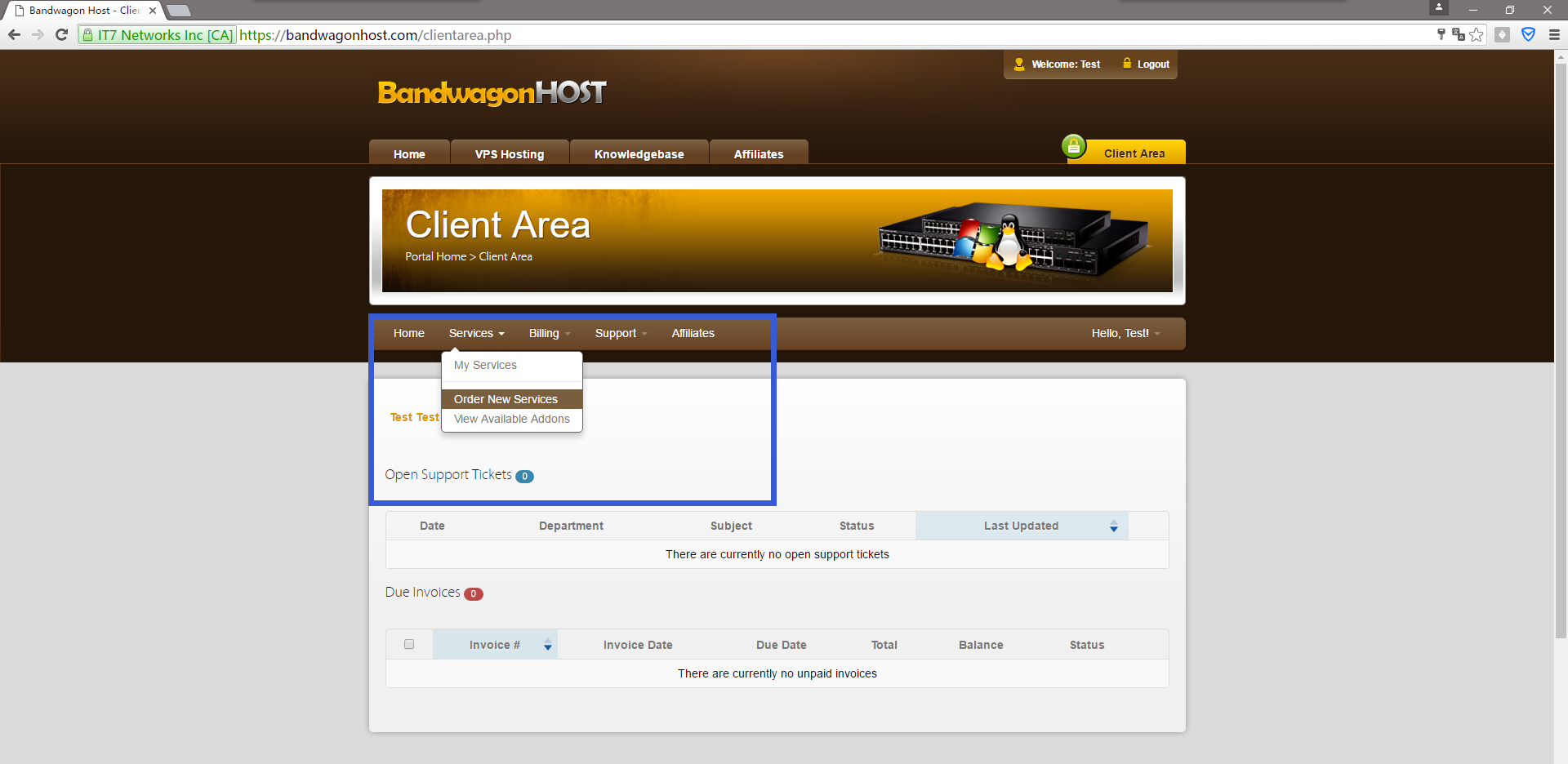The image size is (1568, 764).
Task: Switch to the VPS Hosting tab
Action: click(509, 154)
